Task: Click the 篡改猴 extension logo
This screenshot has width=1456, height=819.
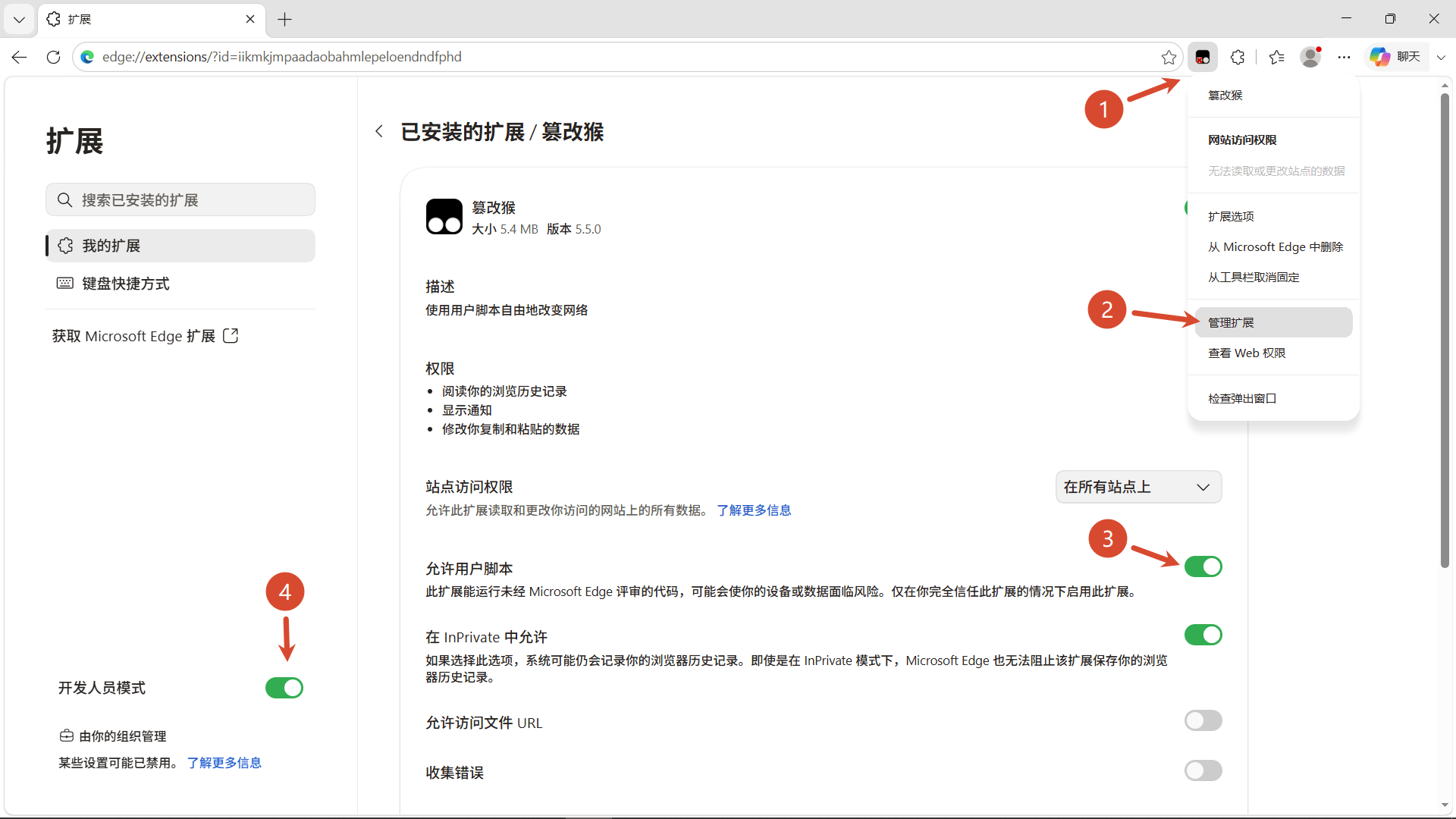Action: click(x=444, y=217)
